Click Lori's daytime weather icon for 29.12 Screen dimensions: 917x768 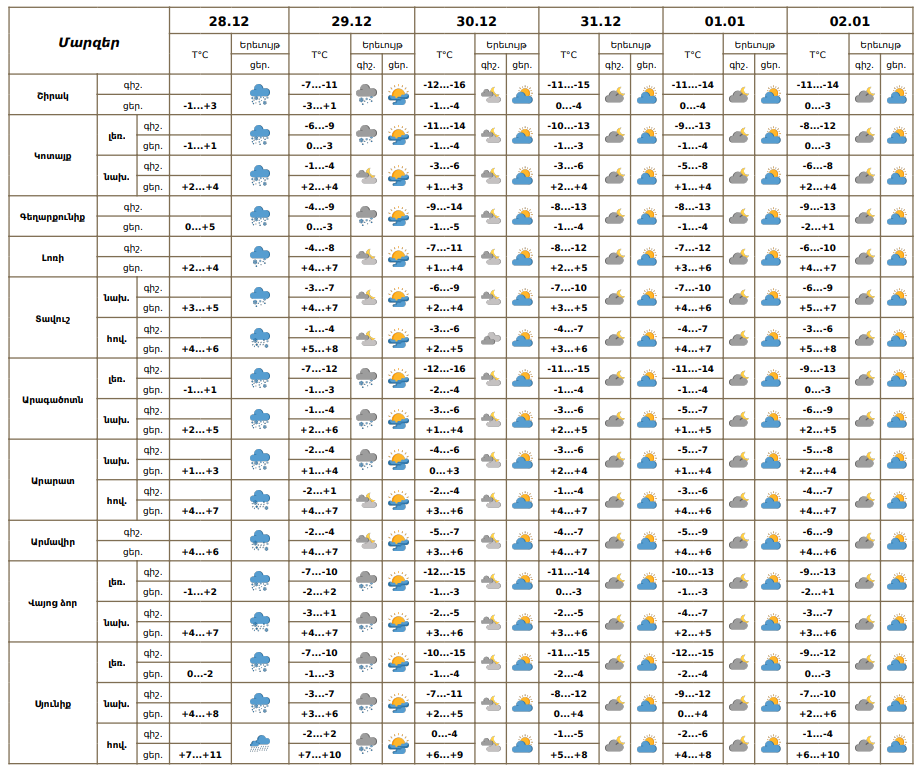click(x=397, y=257)
